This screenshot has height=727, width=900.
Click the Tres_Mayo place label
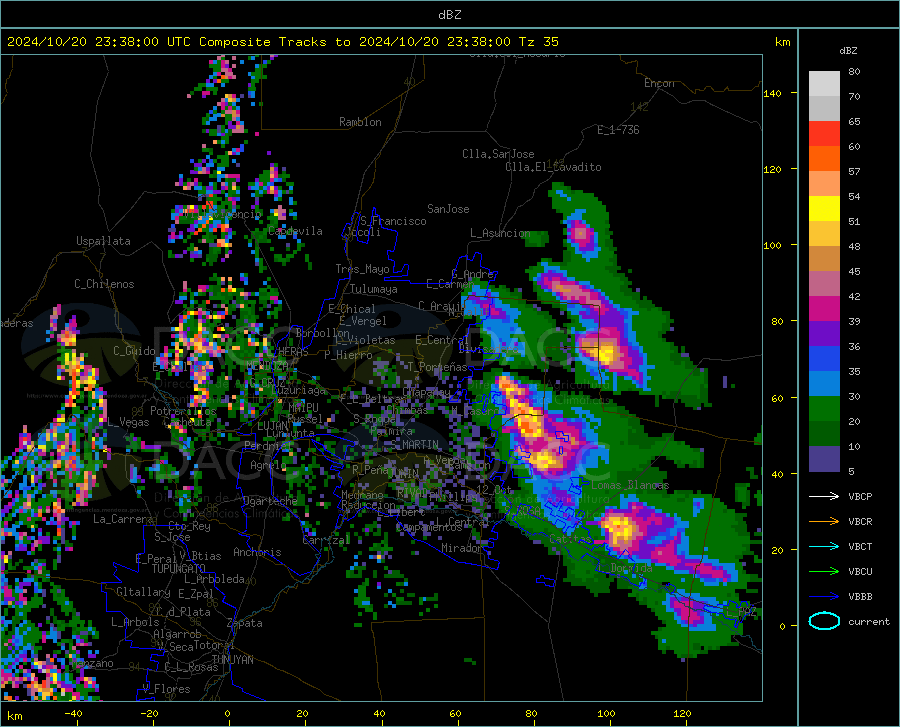coord(362,269)
